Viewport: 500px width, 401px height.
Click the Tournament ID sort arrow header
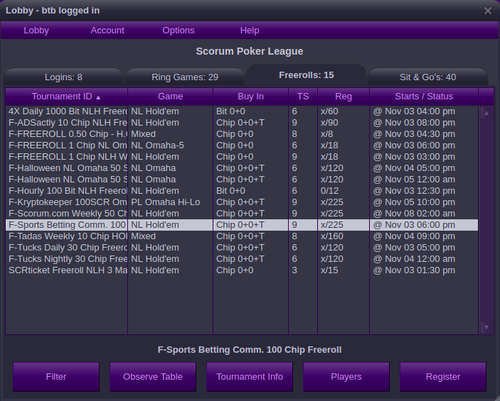66,97
